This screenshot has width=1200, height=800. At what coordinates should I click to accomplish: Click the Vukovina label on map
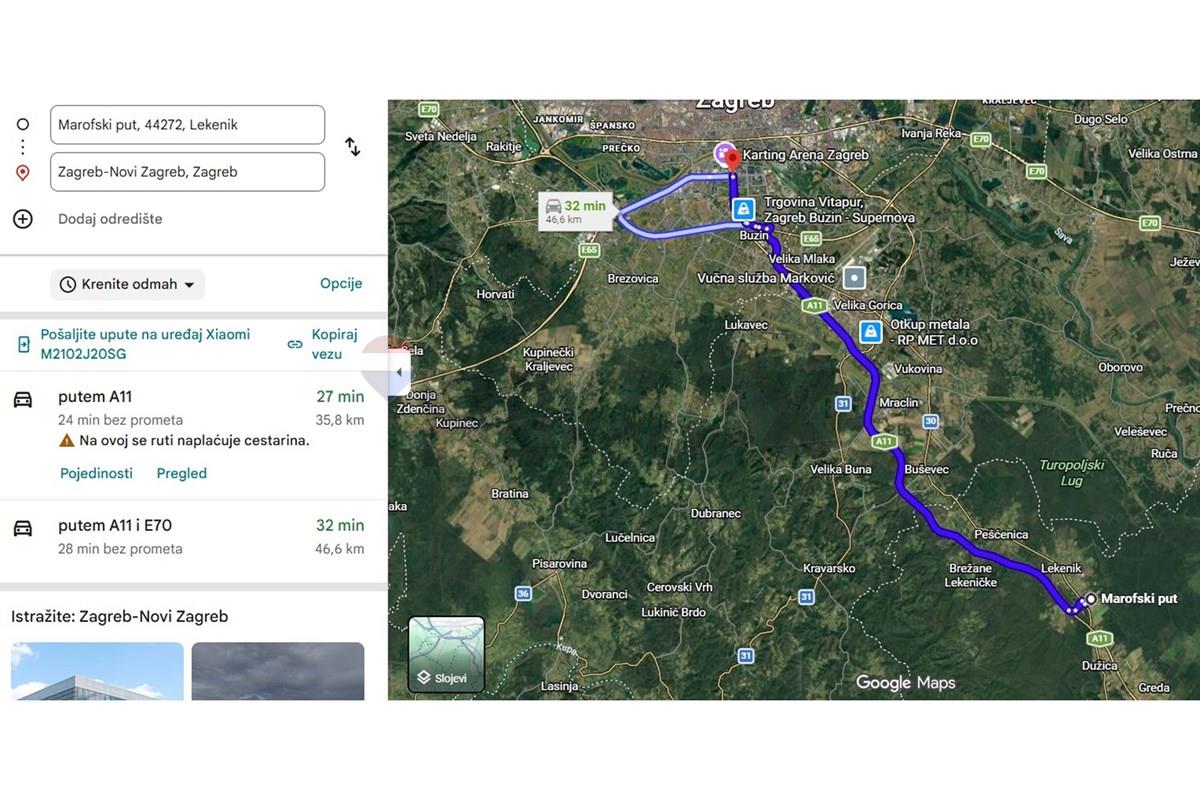pos(918,369)
